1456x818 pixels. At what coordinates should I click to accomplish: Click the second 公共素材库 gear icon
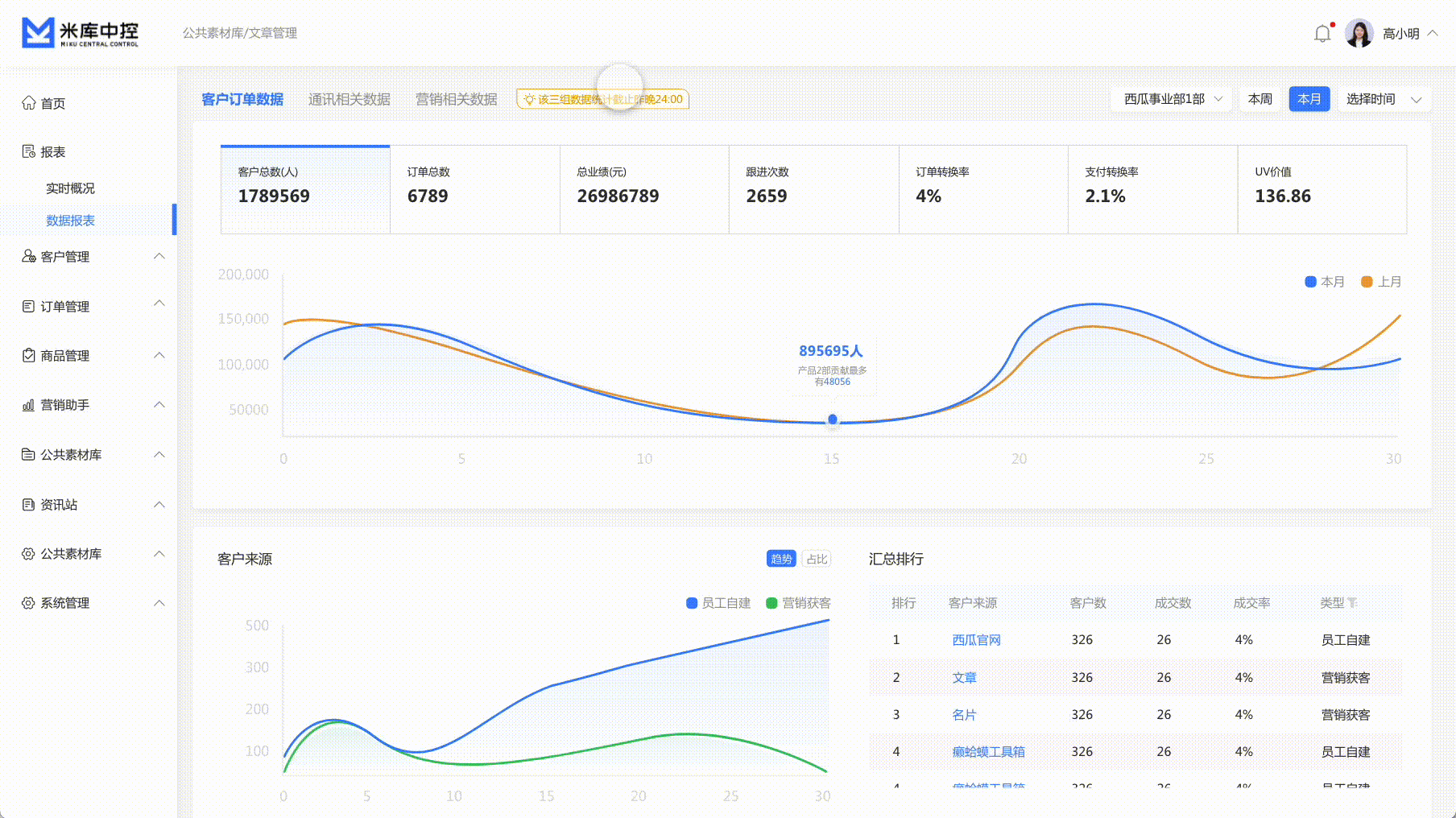(29, 553)
